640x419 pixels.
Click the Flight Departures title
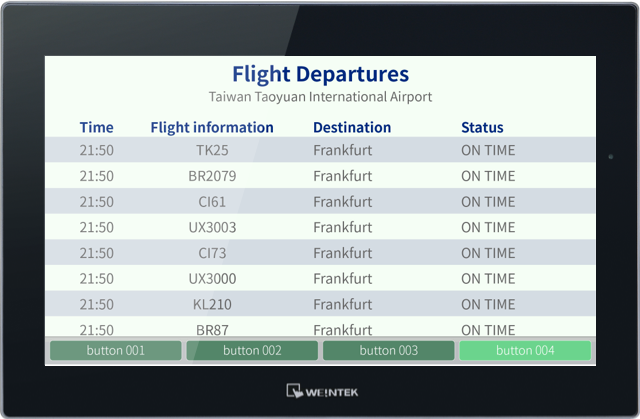[x=320, y=74]
